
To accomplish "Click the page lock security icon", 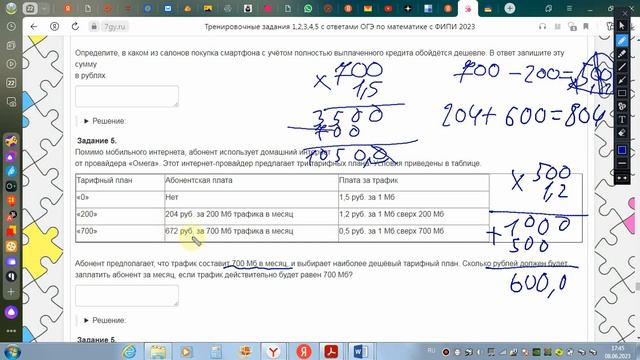I will tap(94, 27).
